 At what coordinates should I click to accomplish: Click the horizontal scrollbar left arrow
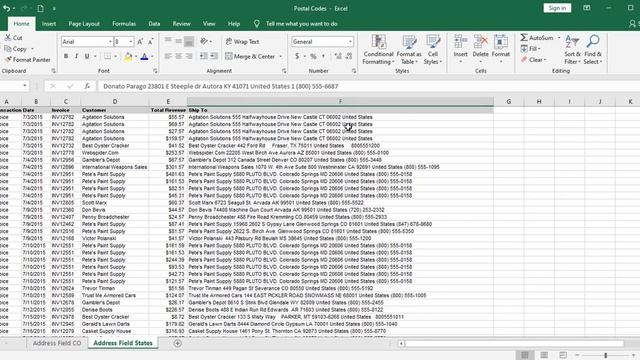(401, 344)
